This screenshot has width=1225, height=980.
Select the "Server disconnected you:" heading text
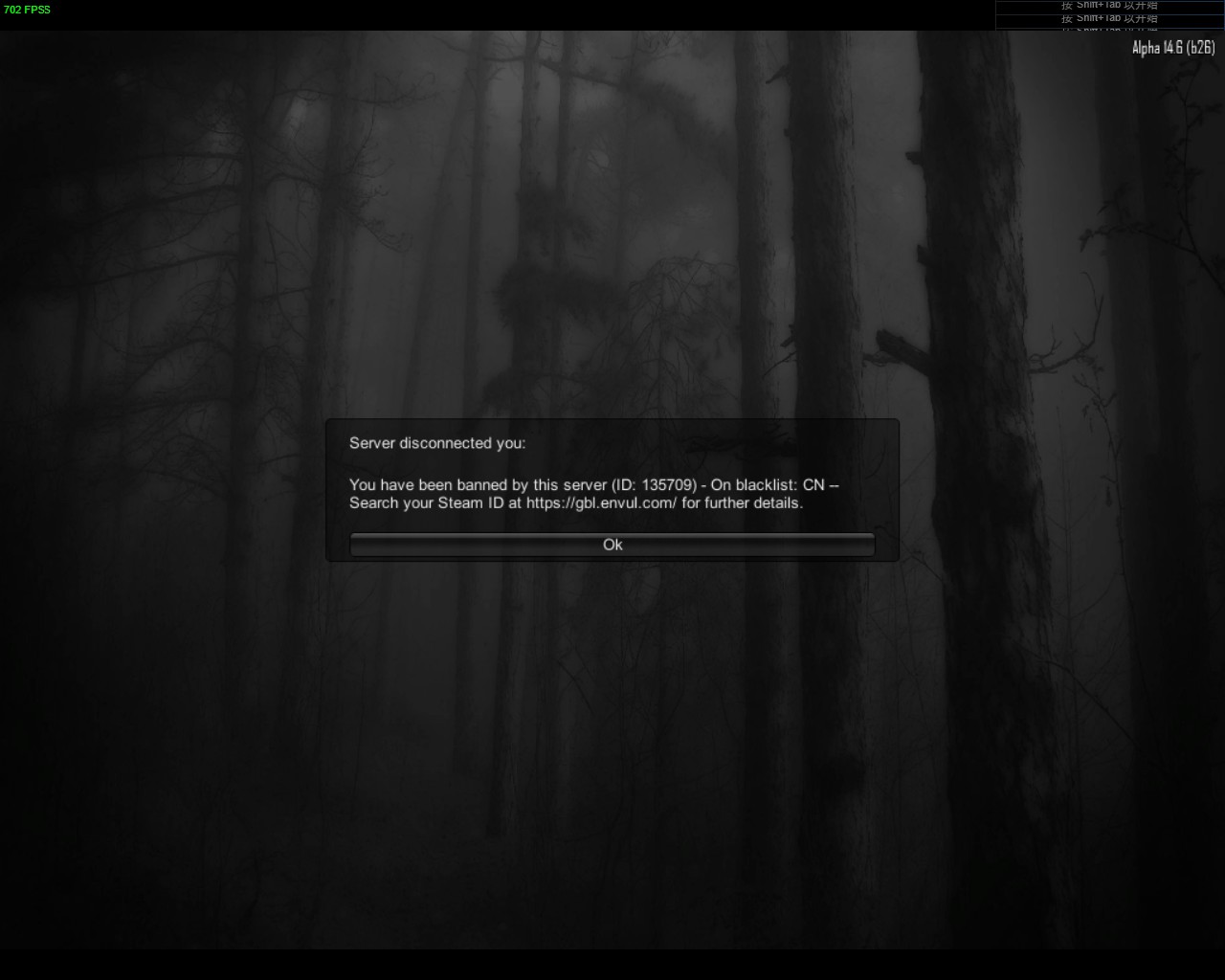(437, 443)
